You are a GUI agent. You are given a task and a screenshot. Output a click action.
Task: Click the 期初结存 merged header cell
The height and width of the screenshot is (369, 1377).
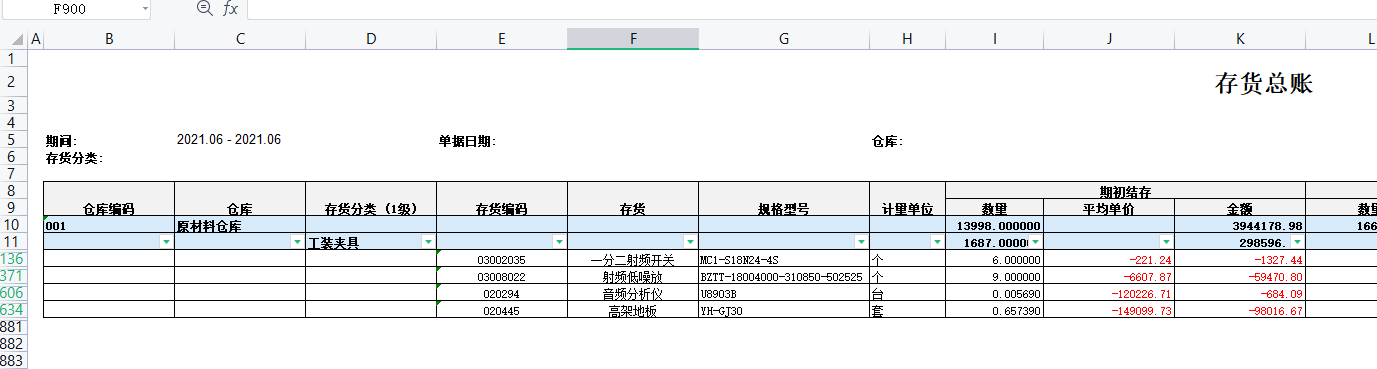coord(1125,190)
